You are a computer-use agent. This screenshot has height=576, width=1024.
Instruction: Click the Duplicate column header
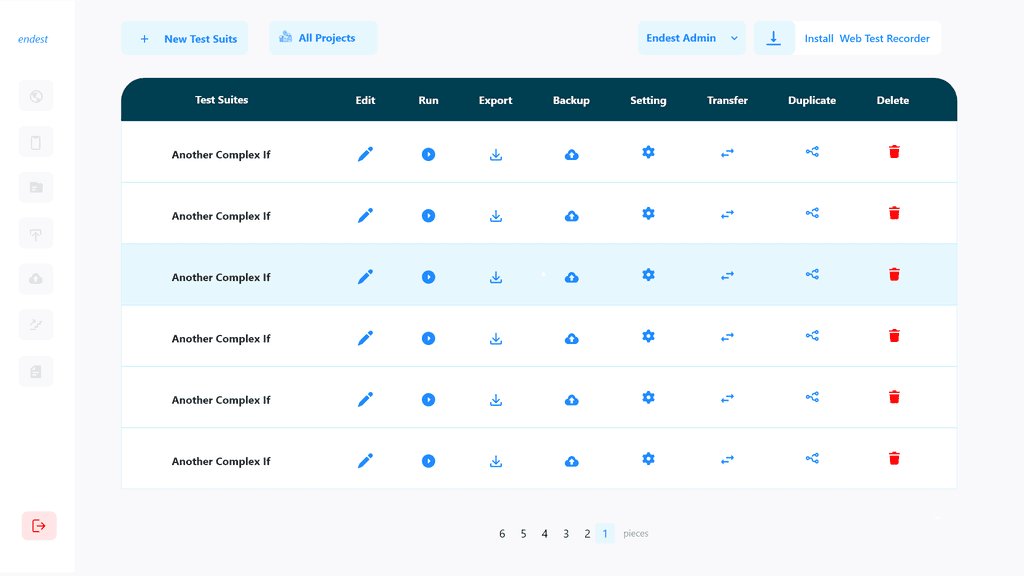point(812,101)
